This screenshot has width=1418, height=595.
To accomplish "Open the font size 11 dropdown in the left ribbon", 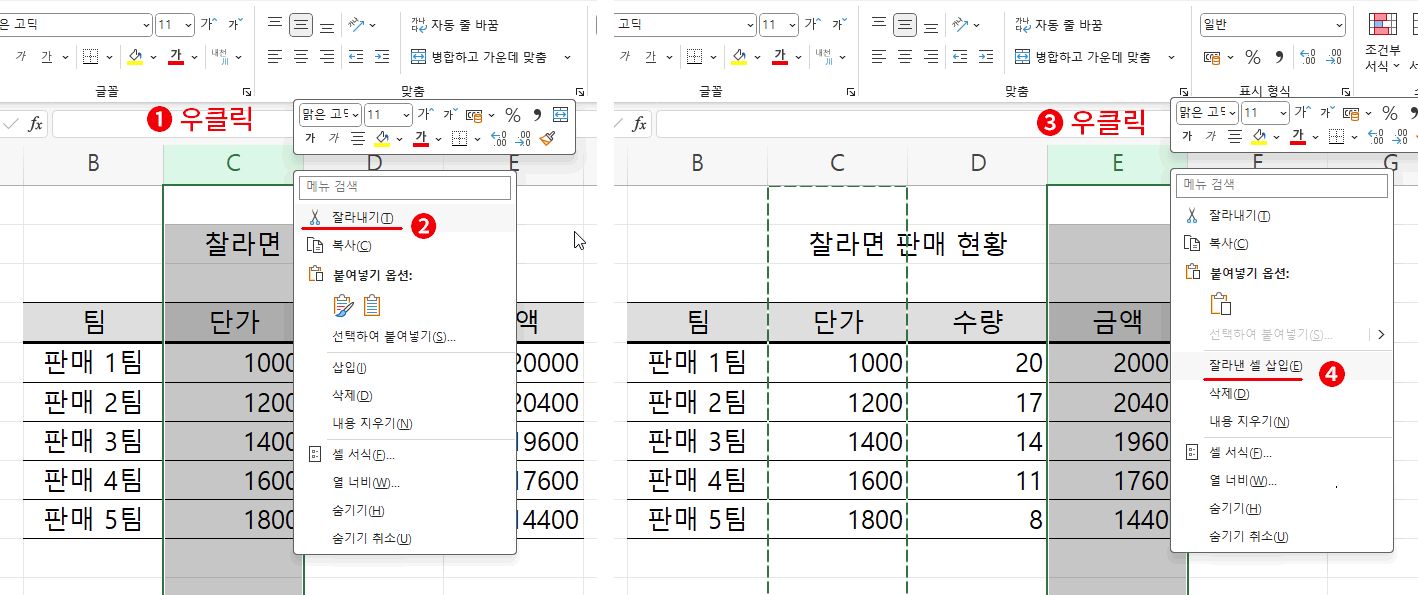I will coord(187,24).
